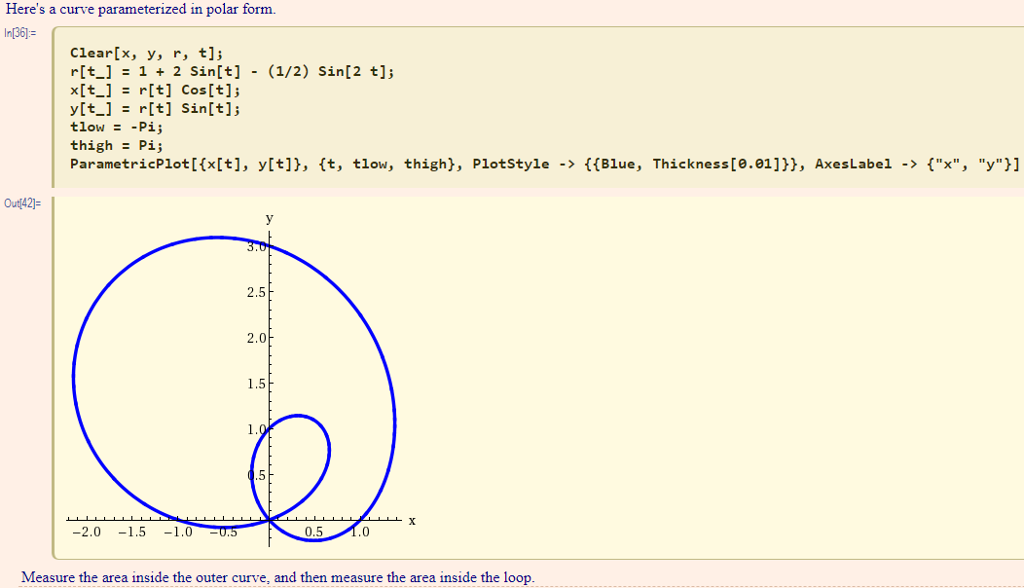This screenshot has height=588, width=1024.
Task: Click the 1.0 tick label on the x-axis
Action: 359,532
